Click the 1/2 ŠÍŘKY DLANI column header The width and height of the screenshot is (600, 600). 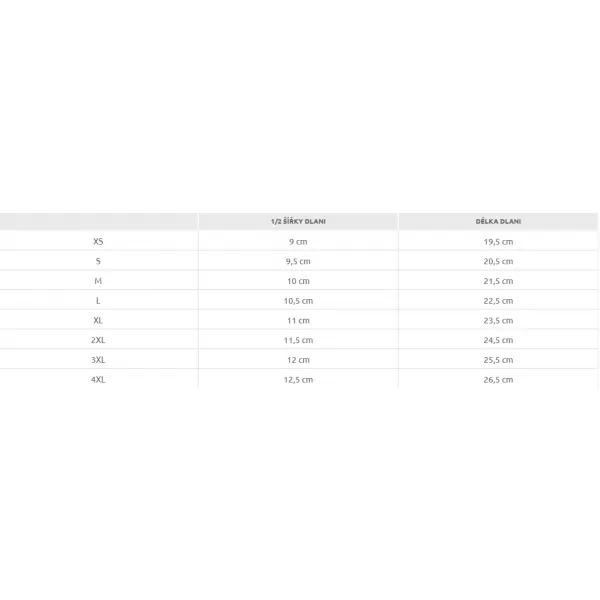tap(298, 221)
